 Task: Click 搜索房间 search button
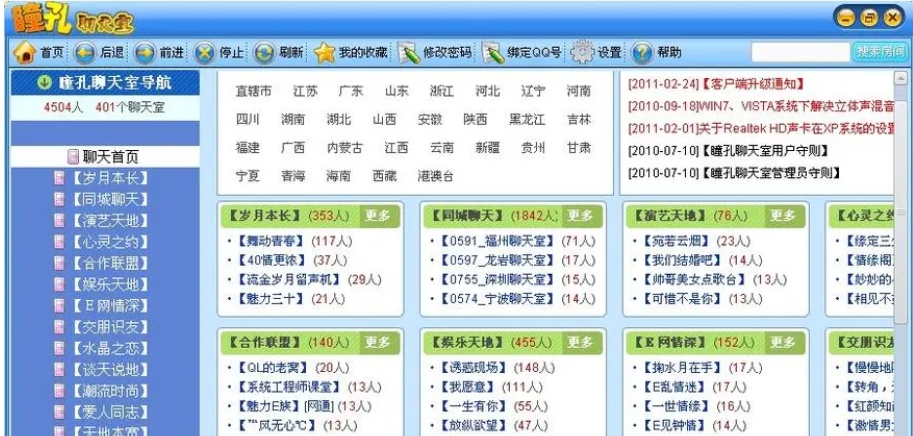click(x=880, y=52)
